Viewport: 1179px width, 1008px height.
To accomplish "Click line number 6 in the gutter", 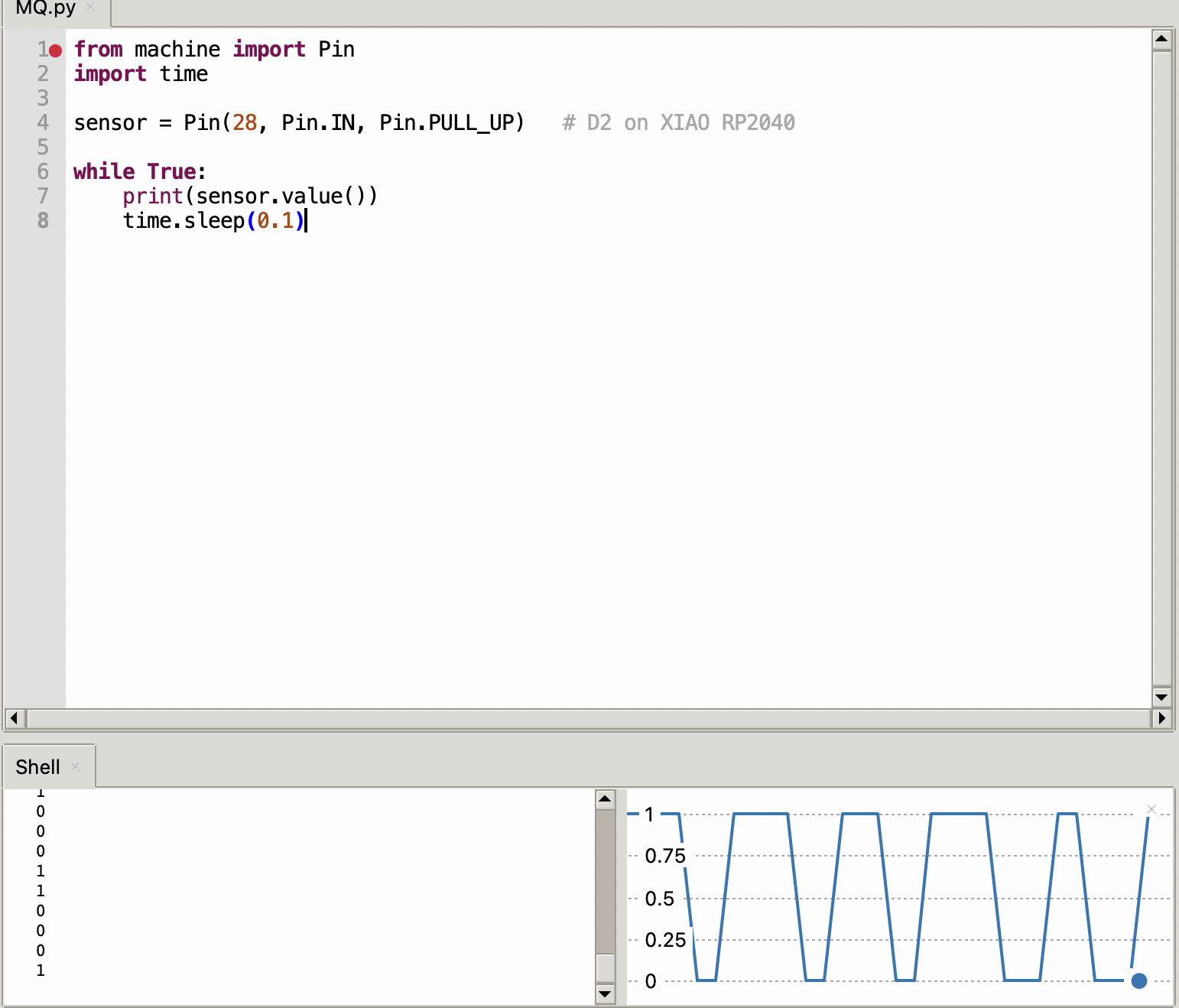I will click(x=43, y=172).
